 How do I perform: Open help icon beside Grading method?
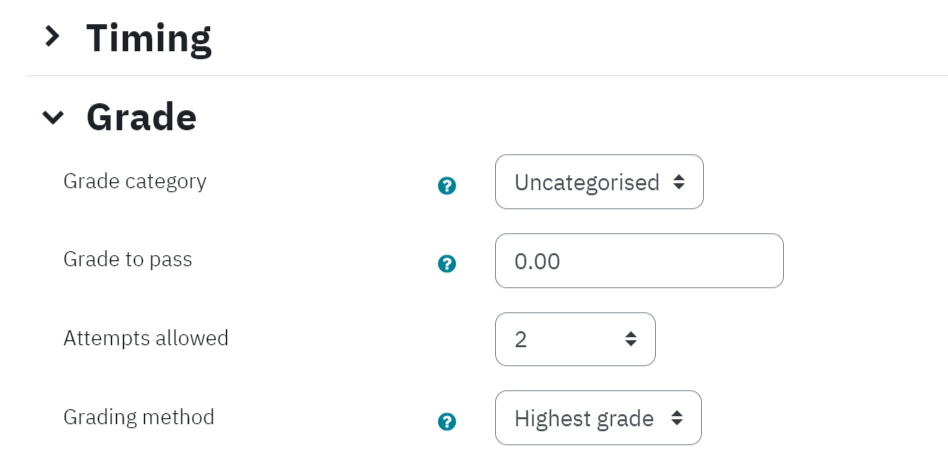(447, 421)
